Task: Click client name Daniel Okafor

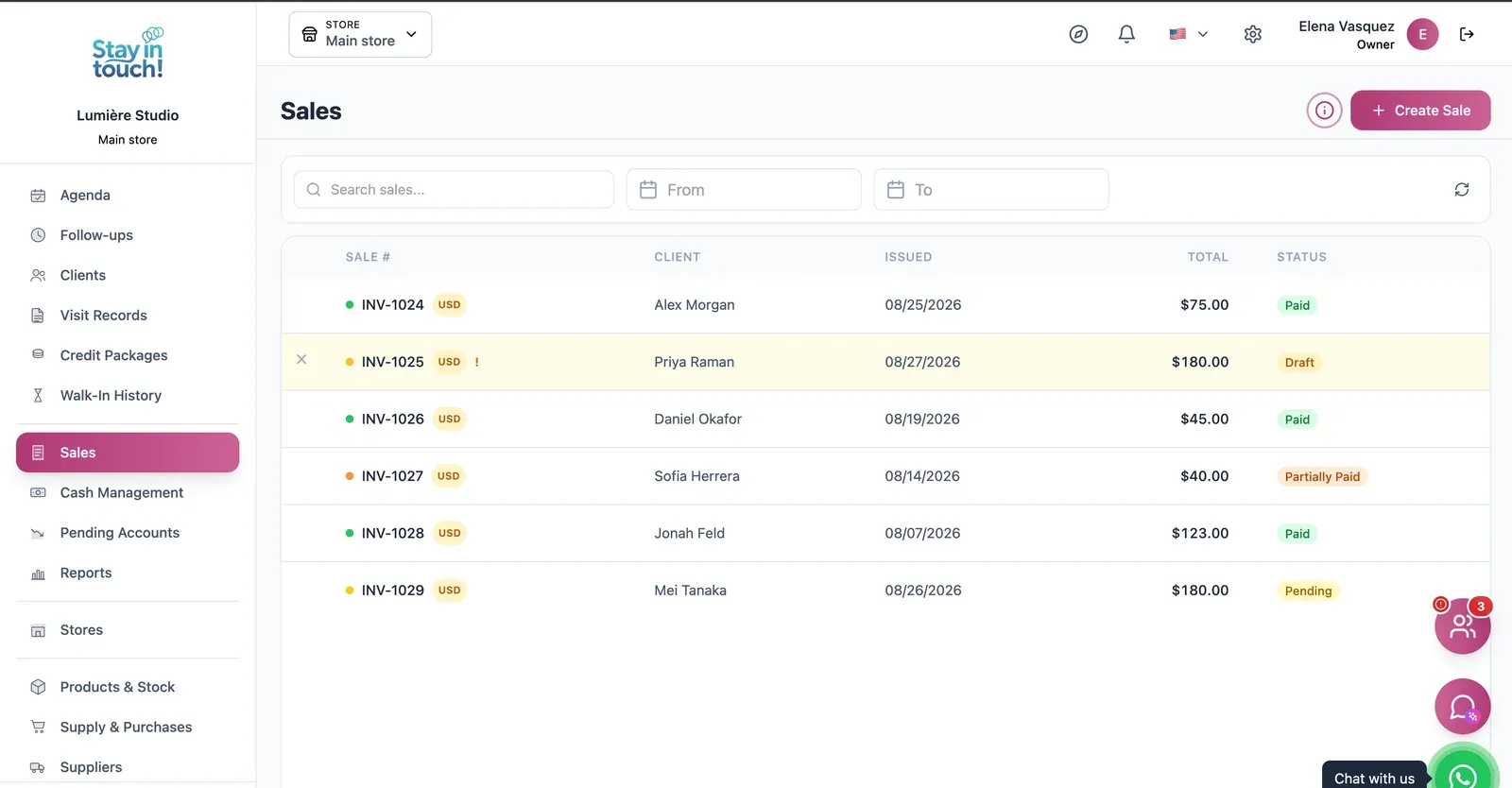Action: 698,419
